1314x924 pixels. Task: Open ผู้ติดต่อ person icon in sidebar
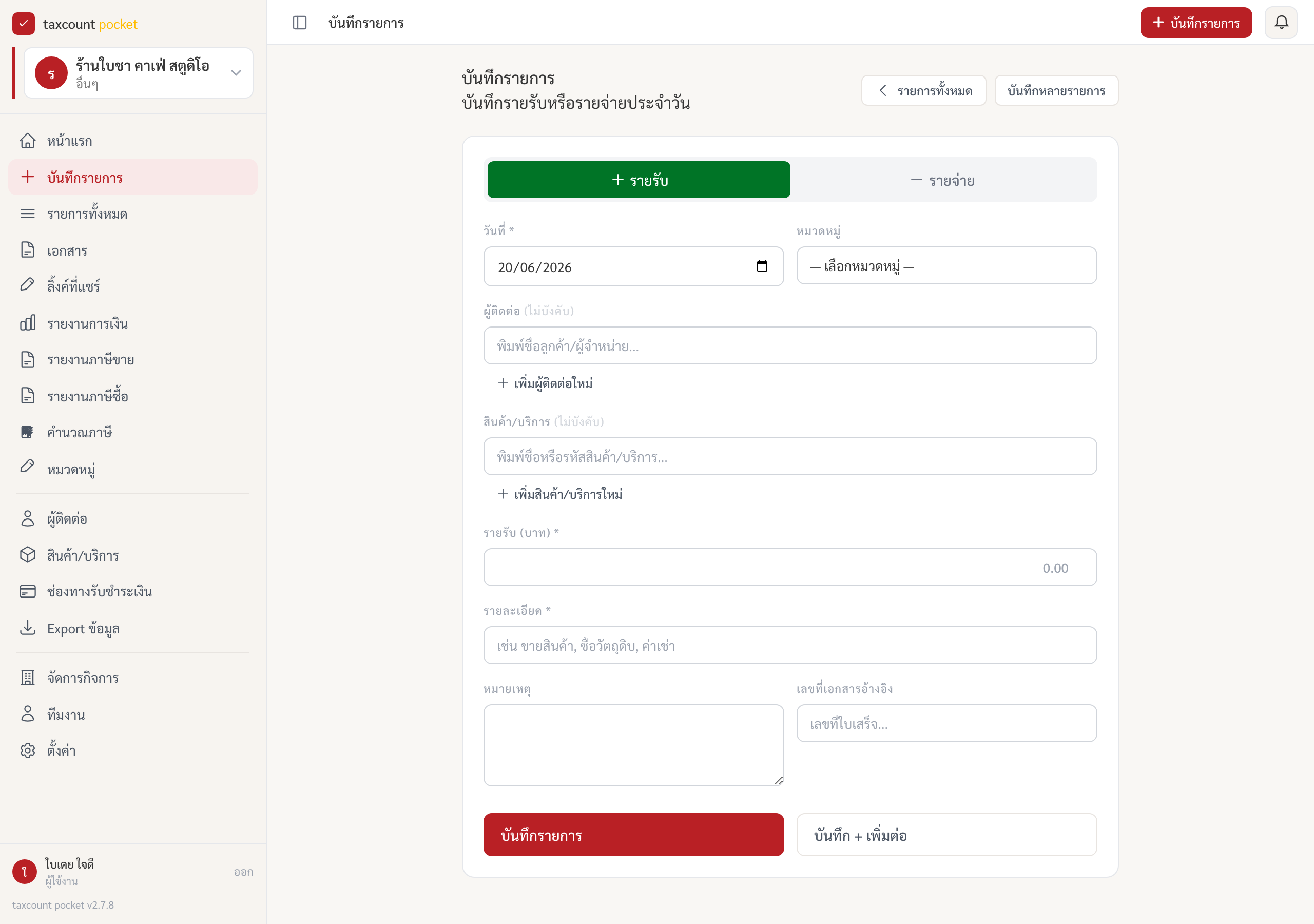(x=28, y=518)
